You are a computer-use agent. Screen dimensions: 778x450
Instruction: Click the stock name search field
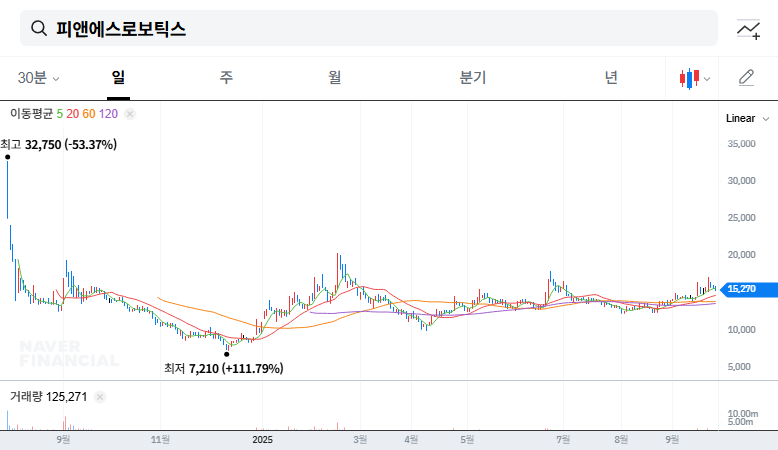(380, 29)
